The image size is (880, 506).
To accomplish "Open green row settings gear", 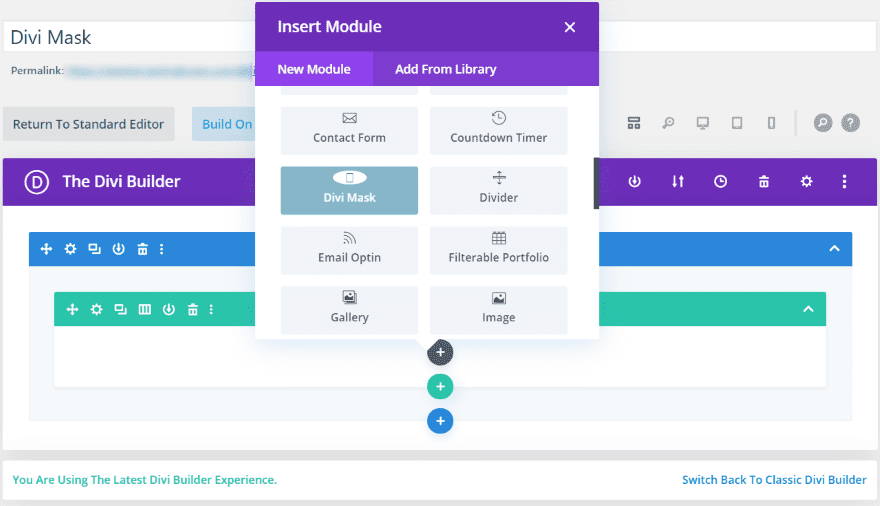I will pyautogui.click(x=97, y=309).
